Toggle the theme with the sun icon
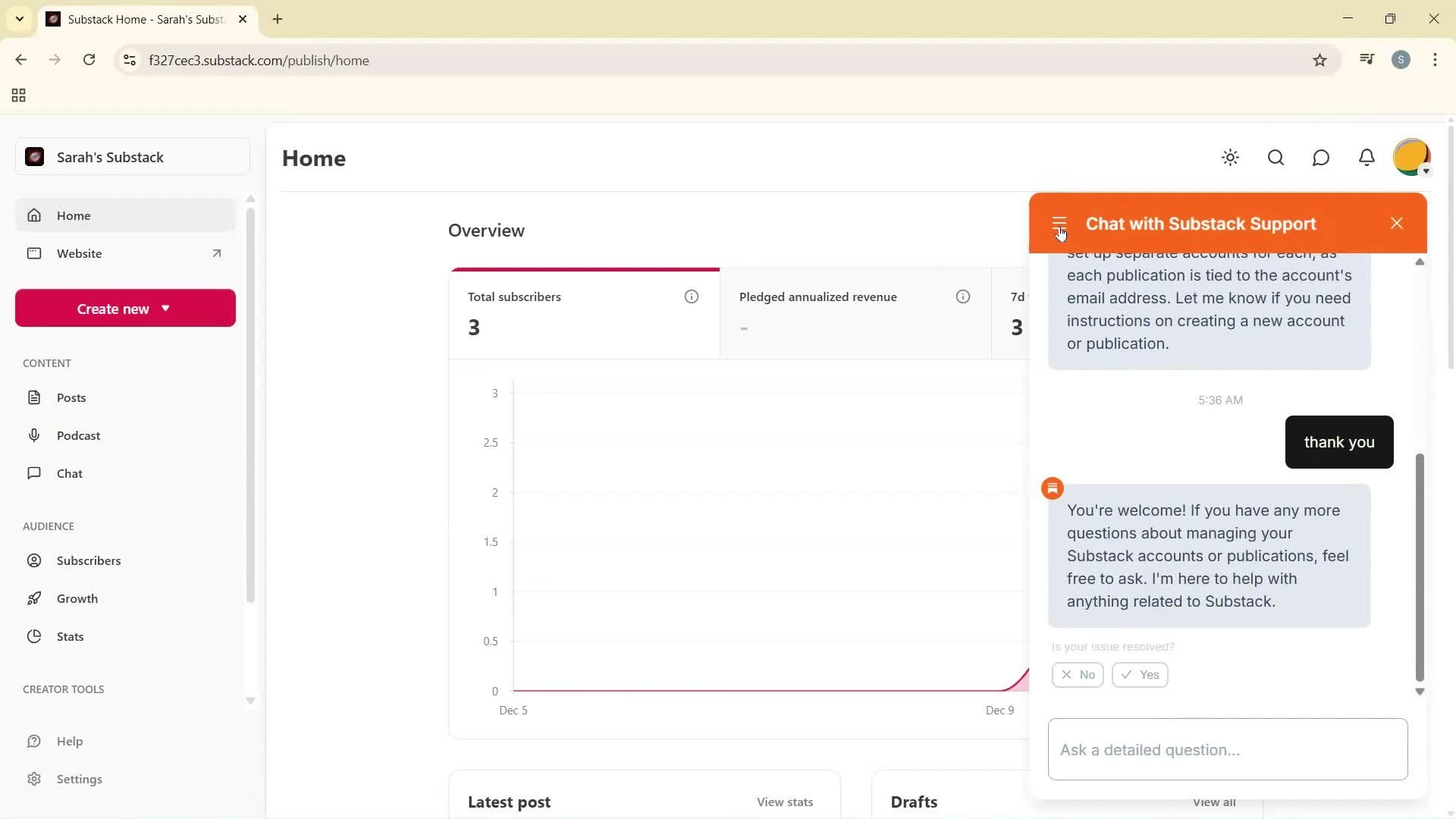Image resolution: width=1456 pixels, height=819 pixels. [1230, 158]
